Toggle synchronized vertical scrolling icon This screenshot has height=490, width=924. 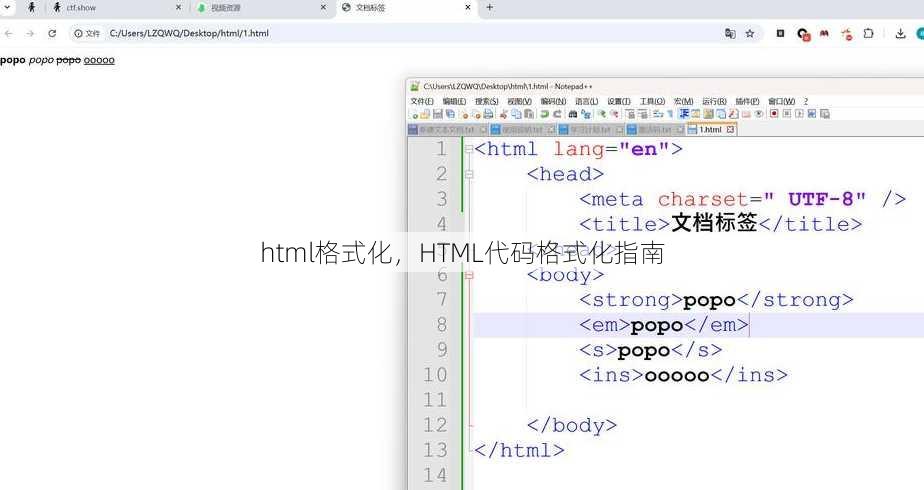(x=632, y=114)
